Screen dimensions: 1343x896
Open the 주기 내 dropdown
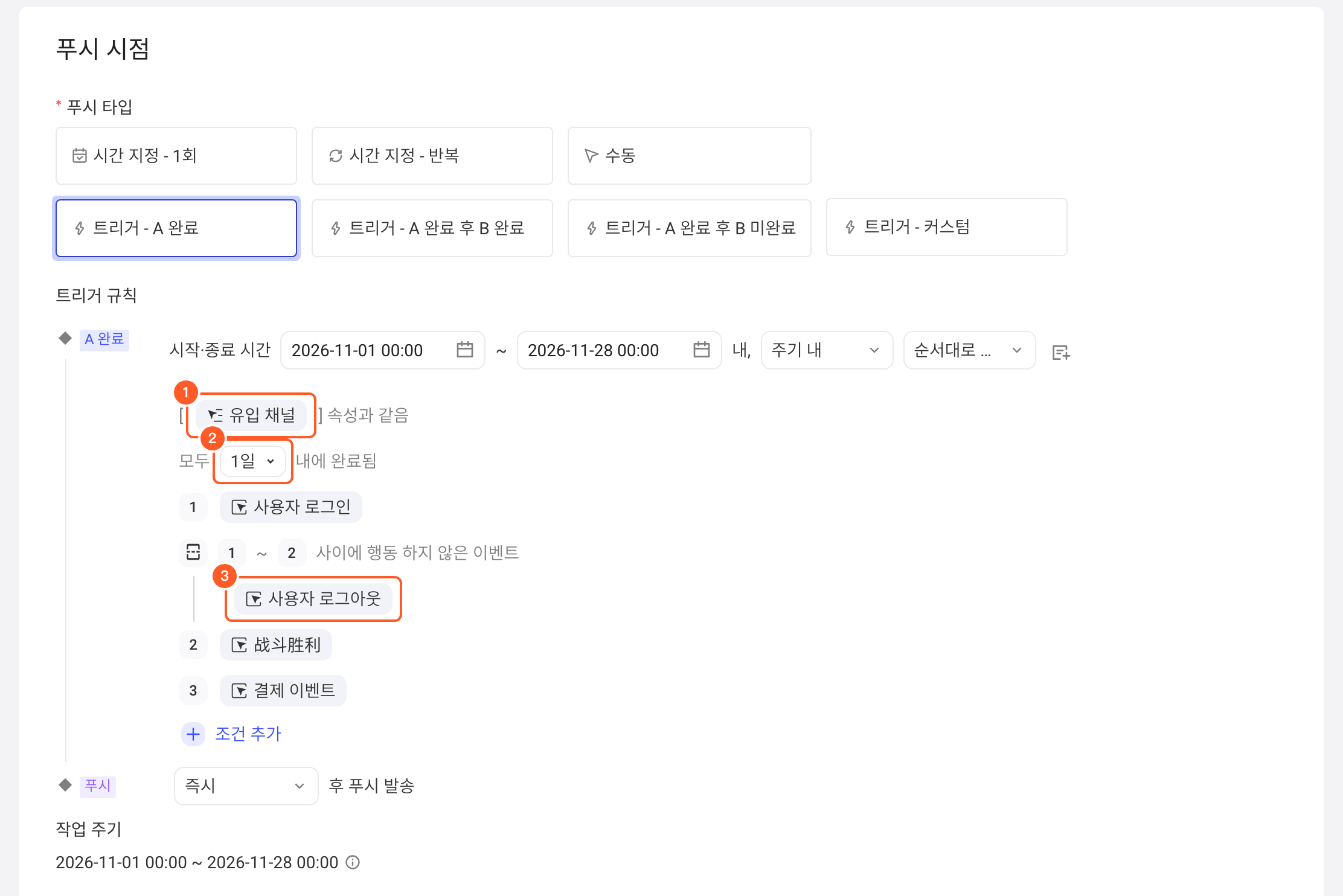coord(827,350)
